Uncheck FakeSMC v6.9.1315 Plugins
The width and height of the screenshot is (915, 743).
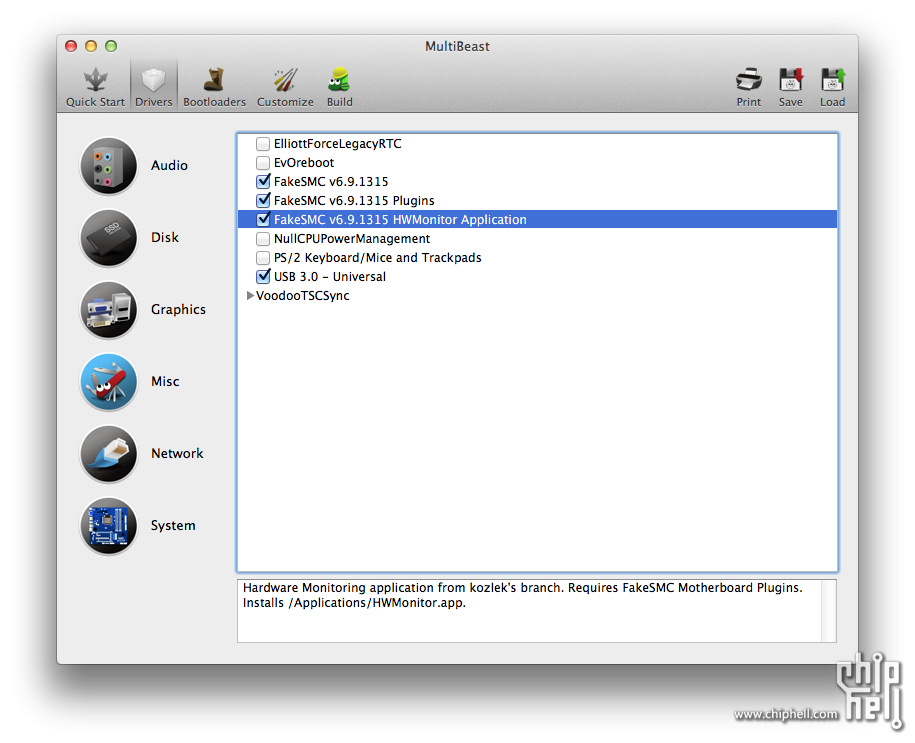[x=263, y=201]
